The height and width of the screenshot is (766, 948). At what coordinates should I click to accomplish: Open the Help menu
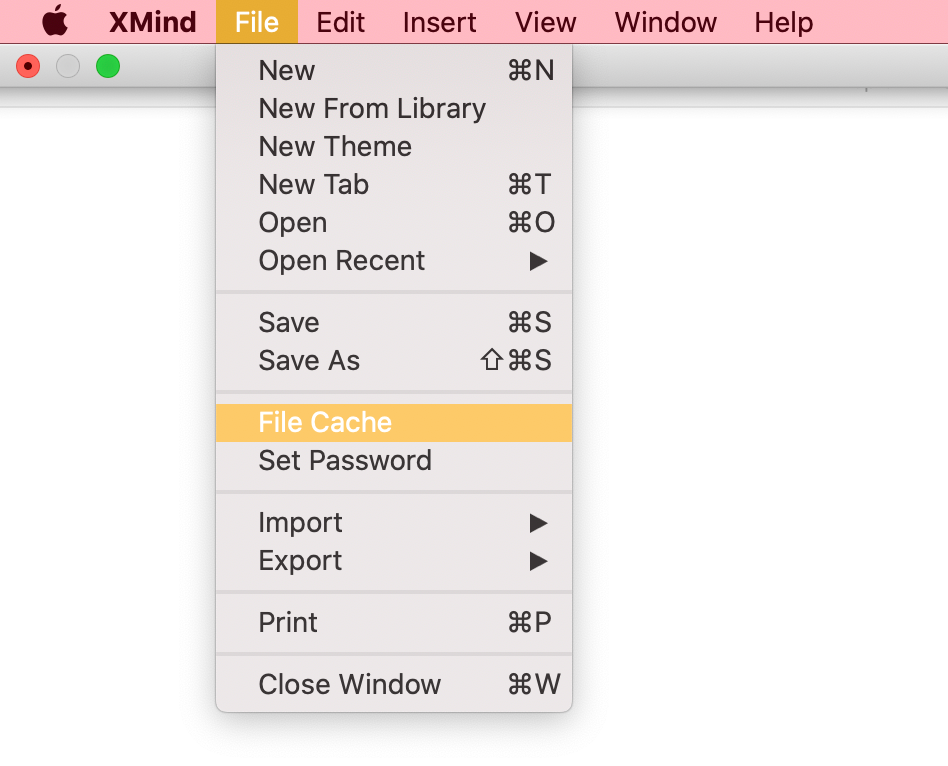(x=784, y=22)
